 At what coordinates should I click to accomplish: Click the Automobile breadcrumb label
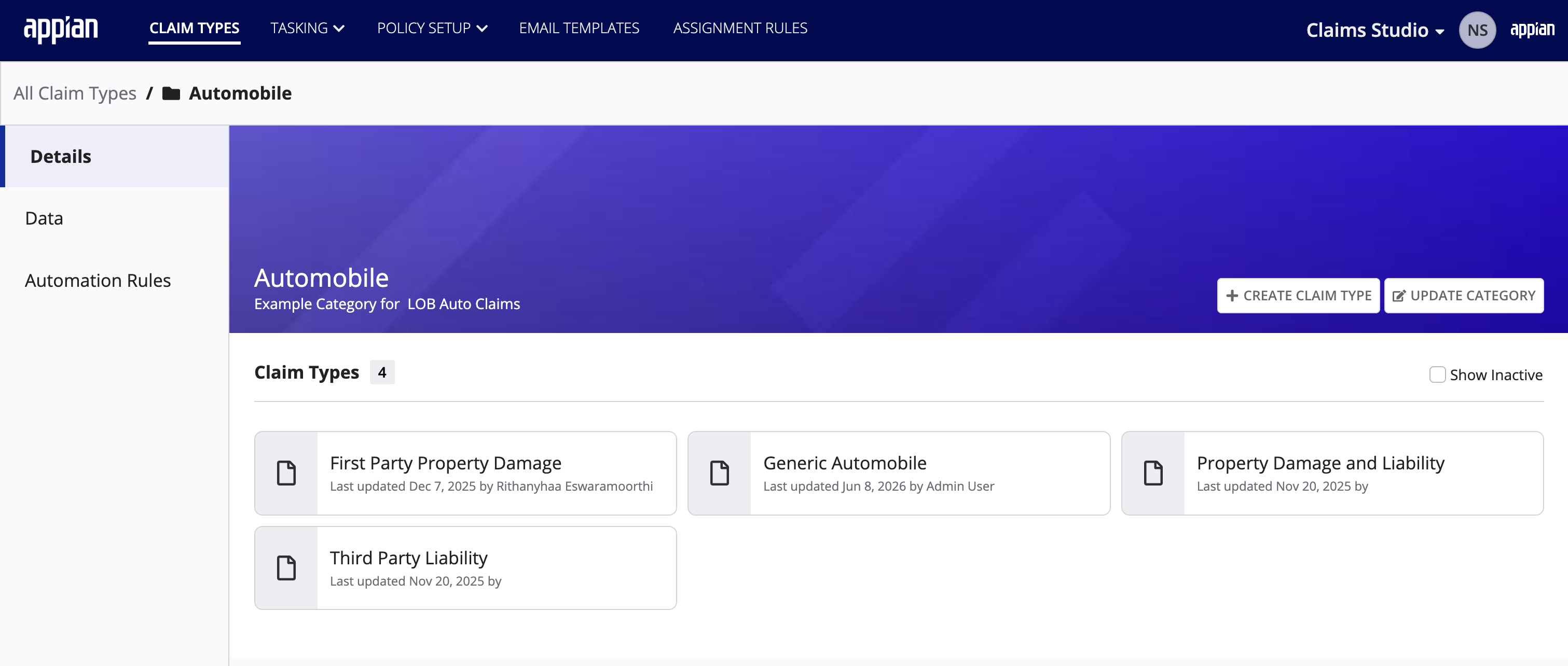[x=240, y=93]
